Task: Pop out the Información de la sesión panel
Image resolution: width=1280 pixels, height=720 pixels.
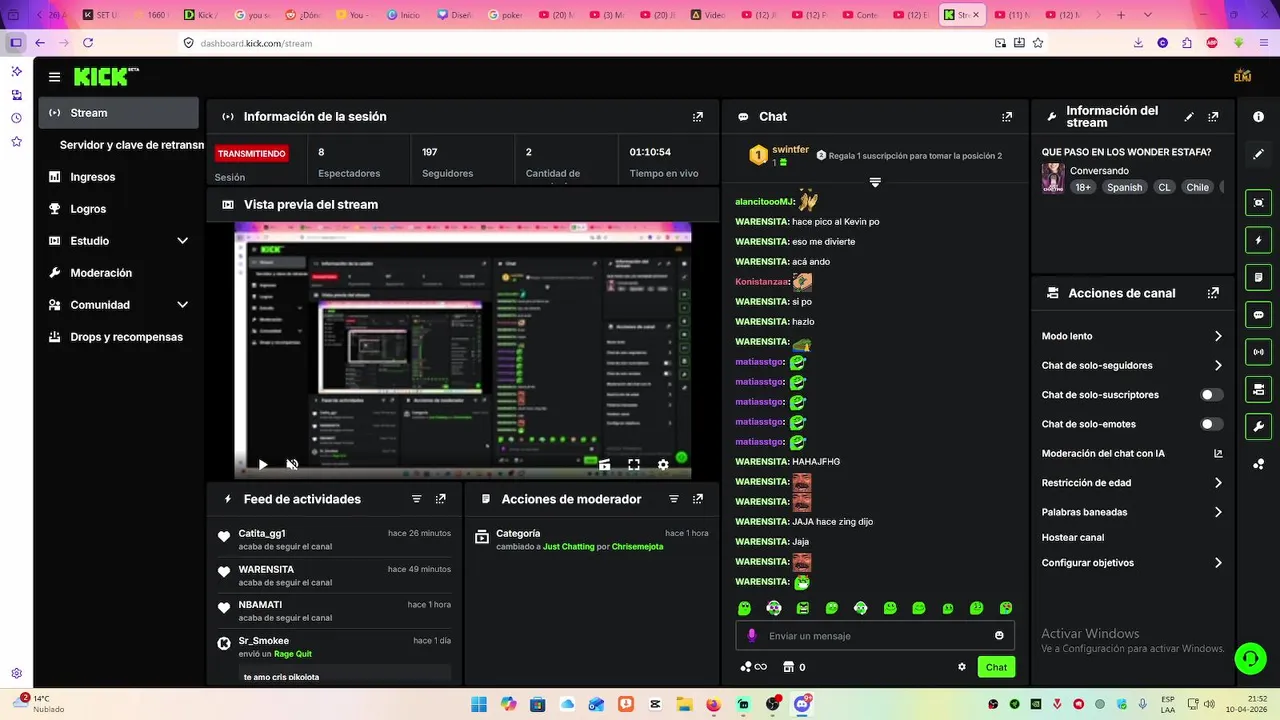Action: (698, 117)
